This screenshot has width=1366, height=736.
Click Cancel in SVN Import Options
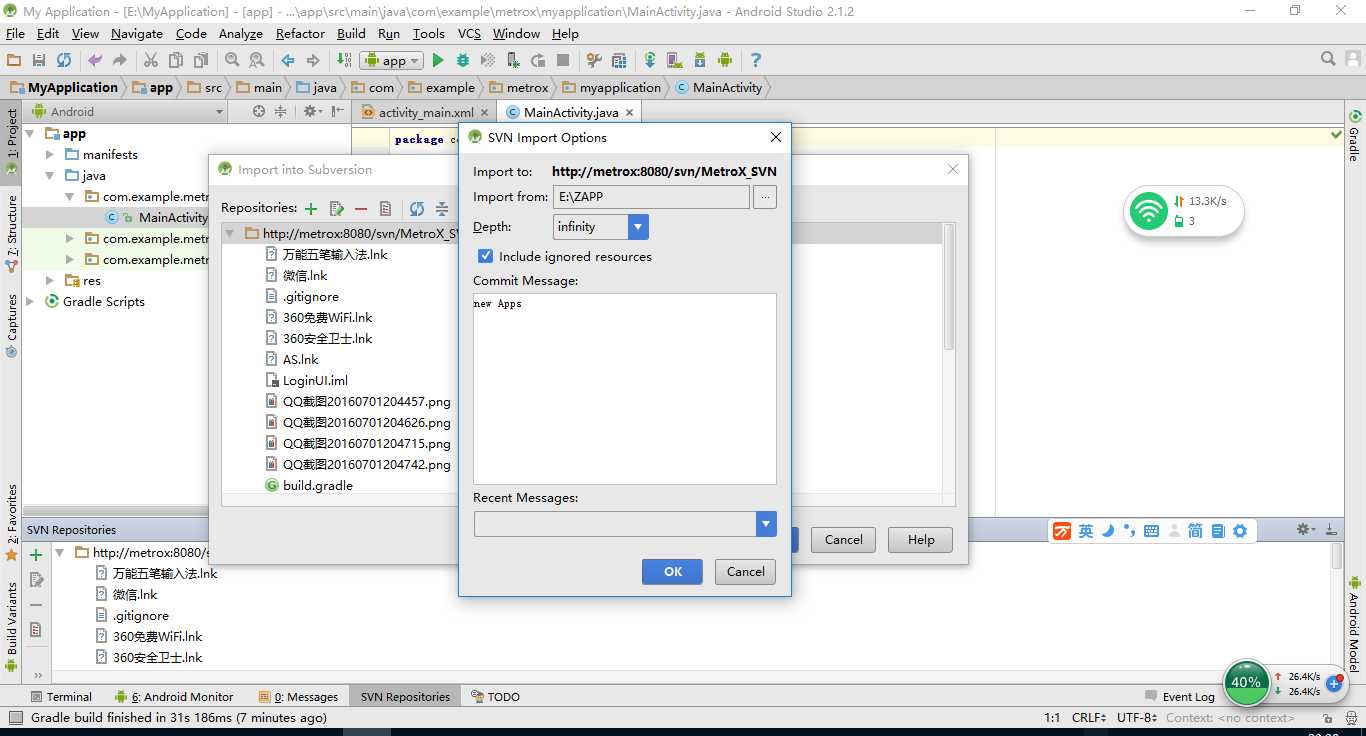pyautogui.click(x=745, y=571)
